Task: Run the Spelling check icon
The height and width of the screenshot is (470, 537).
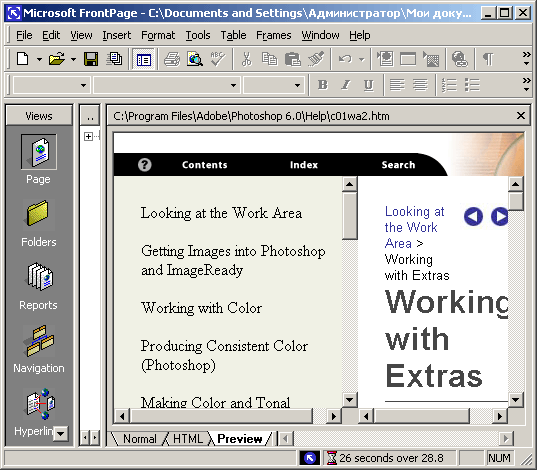Action: click(218, 60)
